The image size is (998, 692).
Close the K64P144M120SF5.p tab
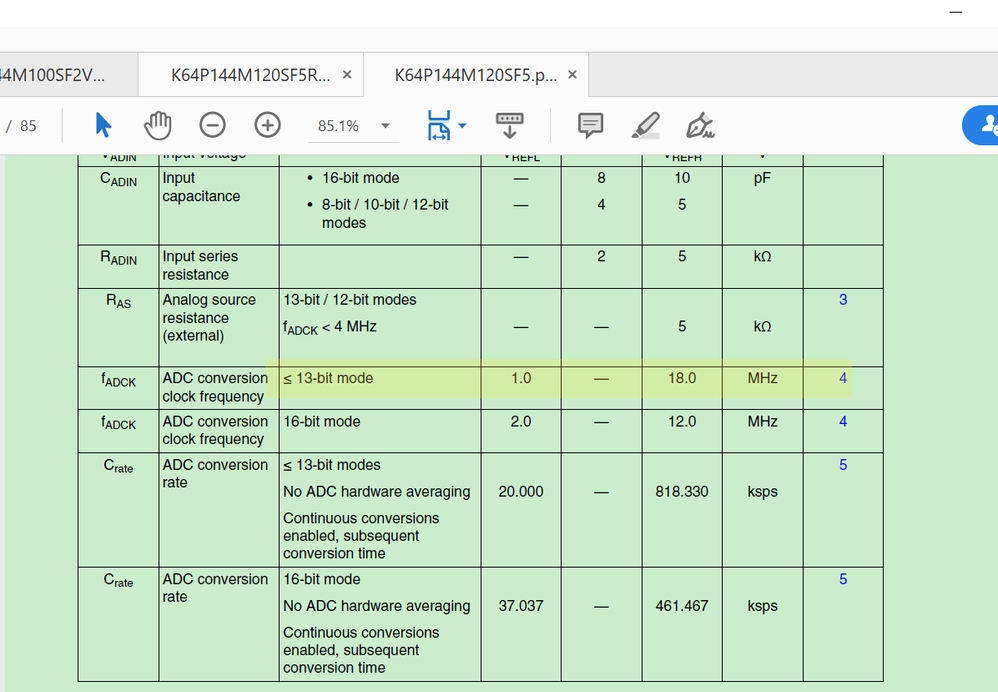(x=572, y=74)
